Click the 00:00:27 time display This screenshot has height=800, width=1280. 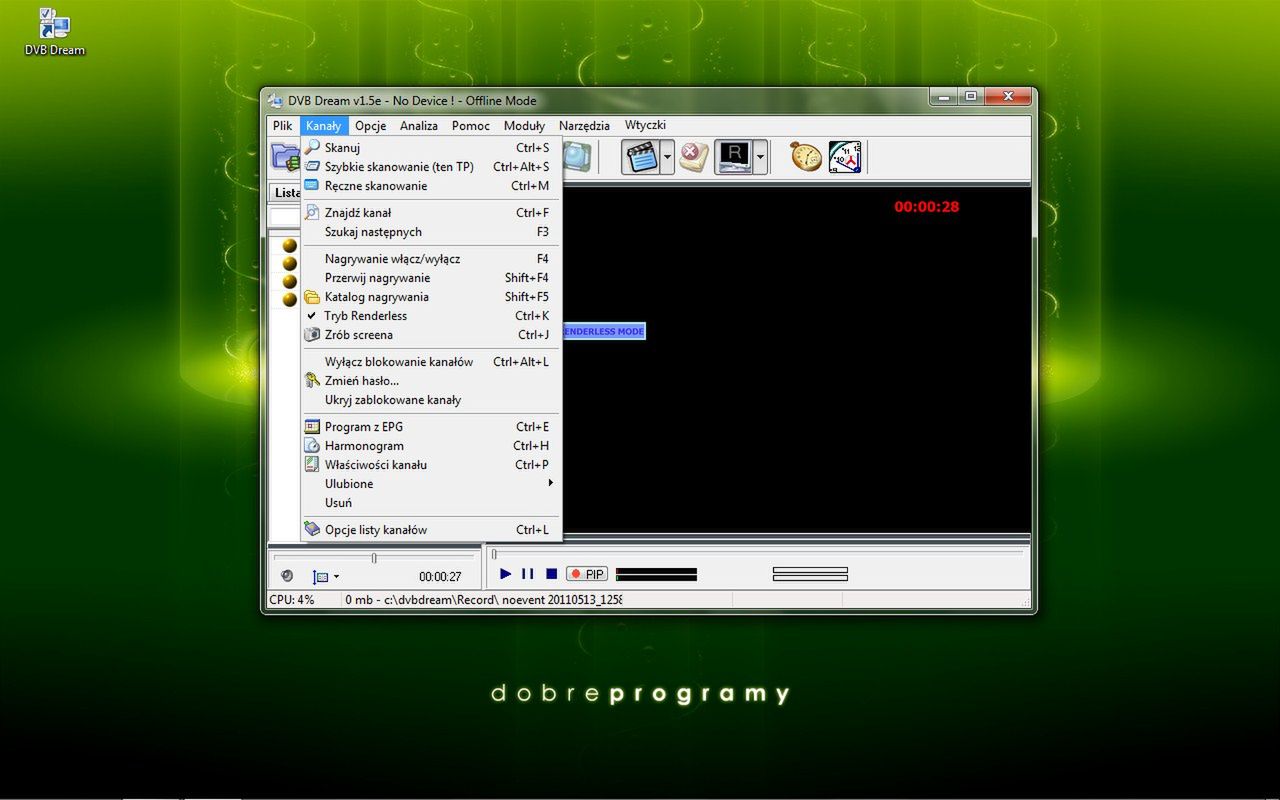click(440, 577)
